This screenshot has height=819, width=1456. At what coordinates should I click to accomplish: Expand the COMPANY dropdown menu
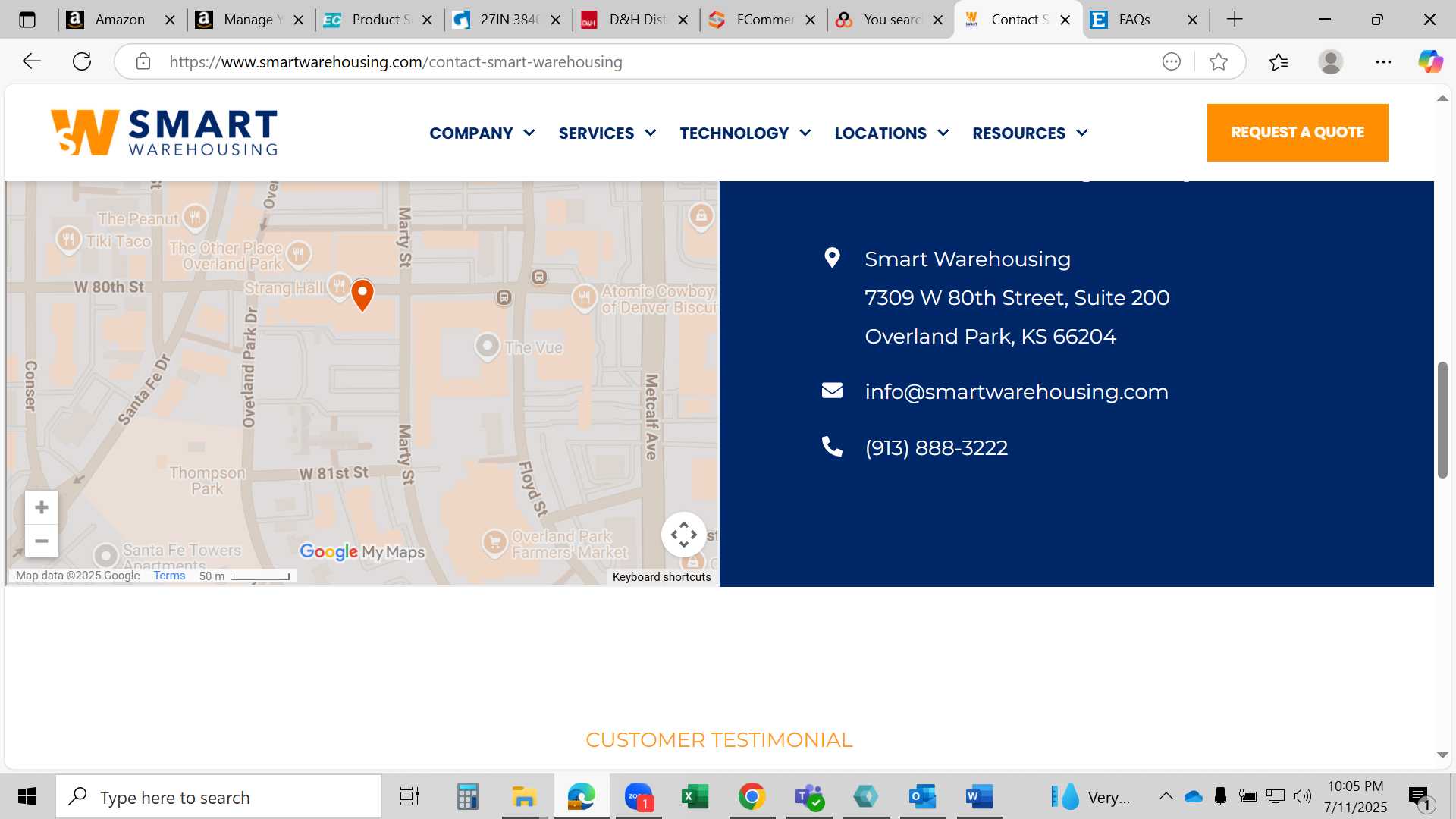tap(482, 133)
